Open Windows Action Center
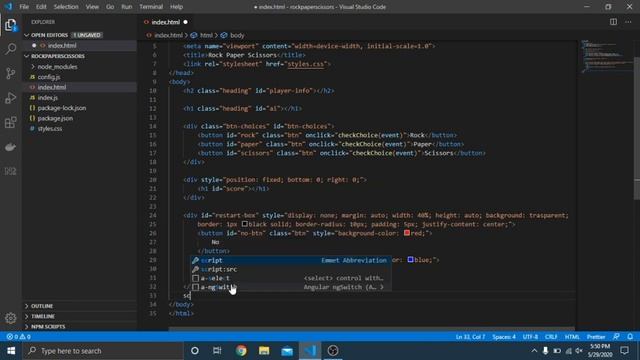 pos(624,351)
